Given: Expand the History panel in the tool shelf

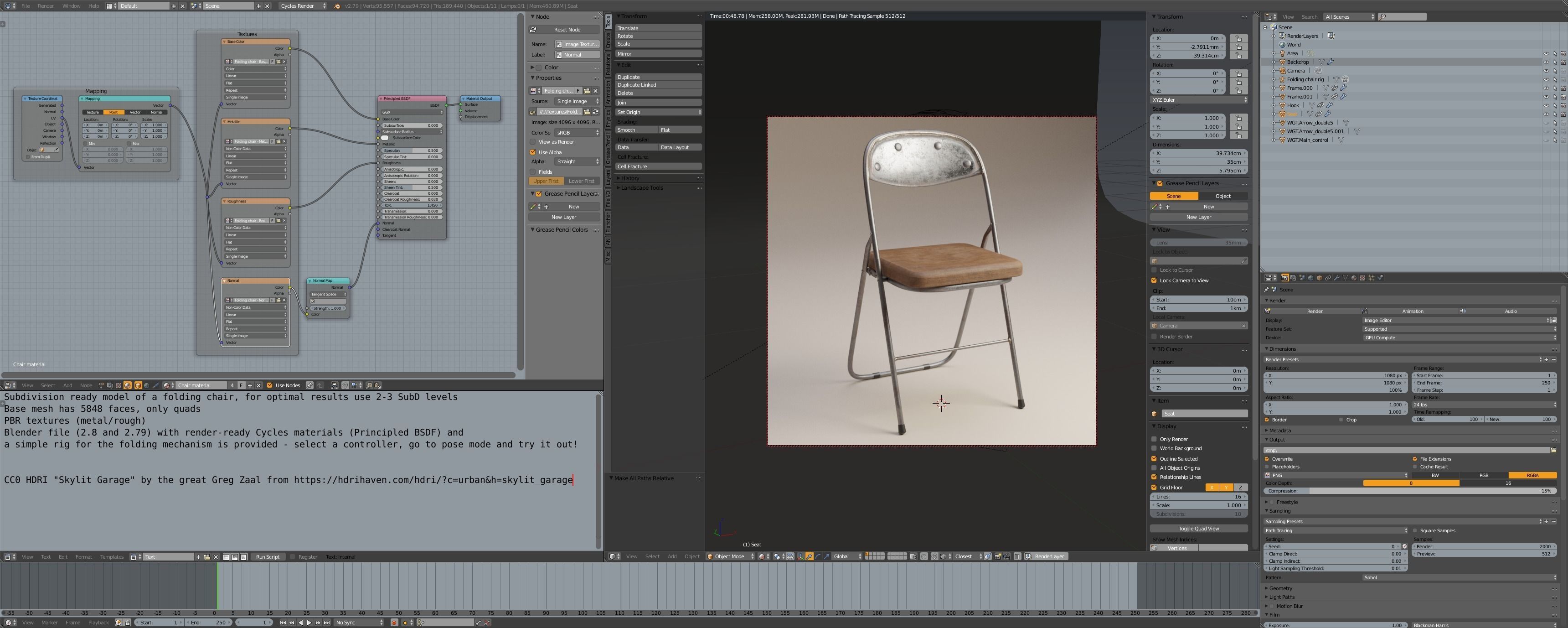Looking at the screenshot, I should tap(630, 178).
